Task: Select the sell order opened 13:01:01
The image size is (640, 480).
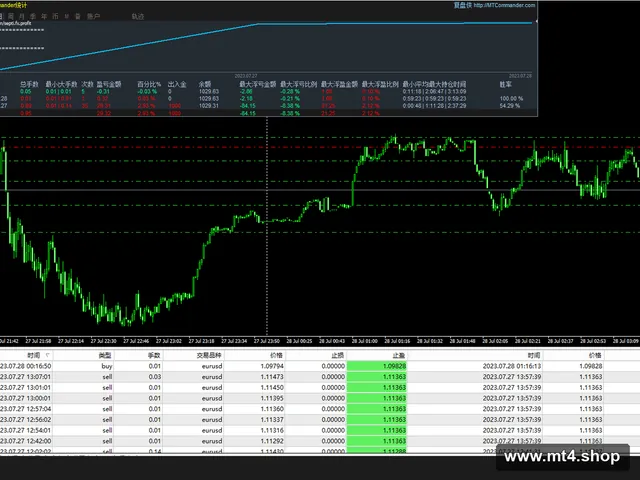Action: [x=320, y=387]
